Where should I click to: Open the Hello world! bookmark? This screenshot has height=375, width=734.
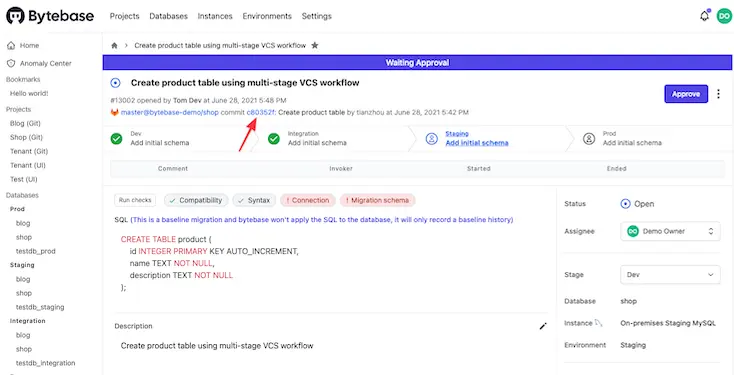coord(29,93)
